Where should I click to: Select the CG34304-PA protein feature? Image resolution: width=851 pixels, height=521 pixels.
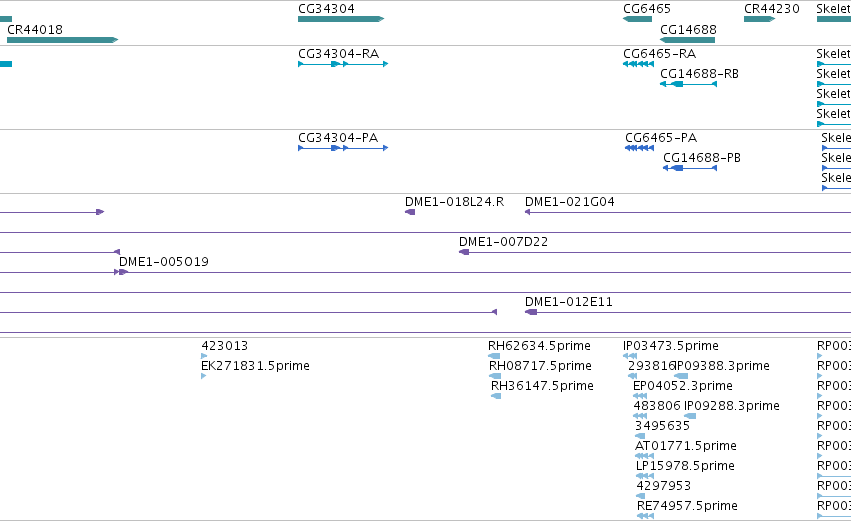click(x=343, y=148)
